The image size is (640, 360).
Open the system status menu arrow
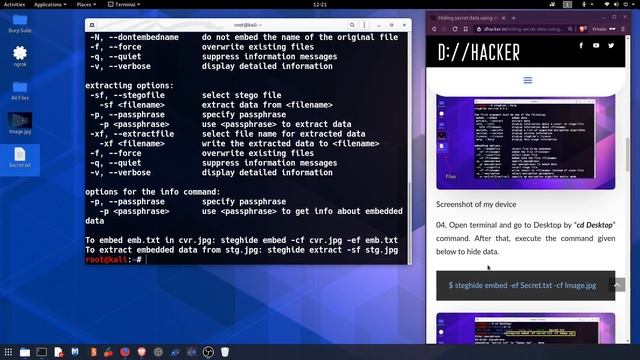tap(633, 4)
